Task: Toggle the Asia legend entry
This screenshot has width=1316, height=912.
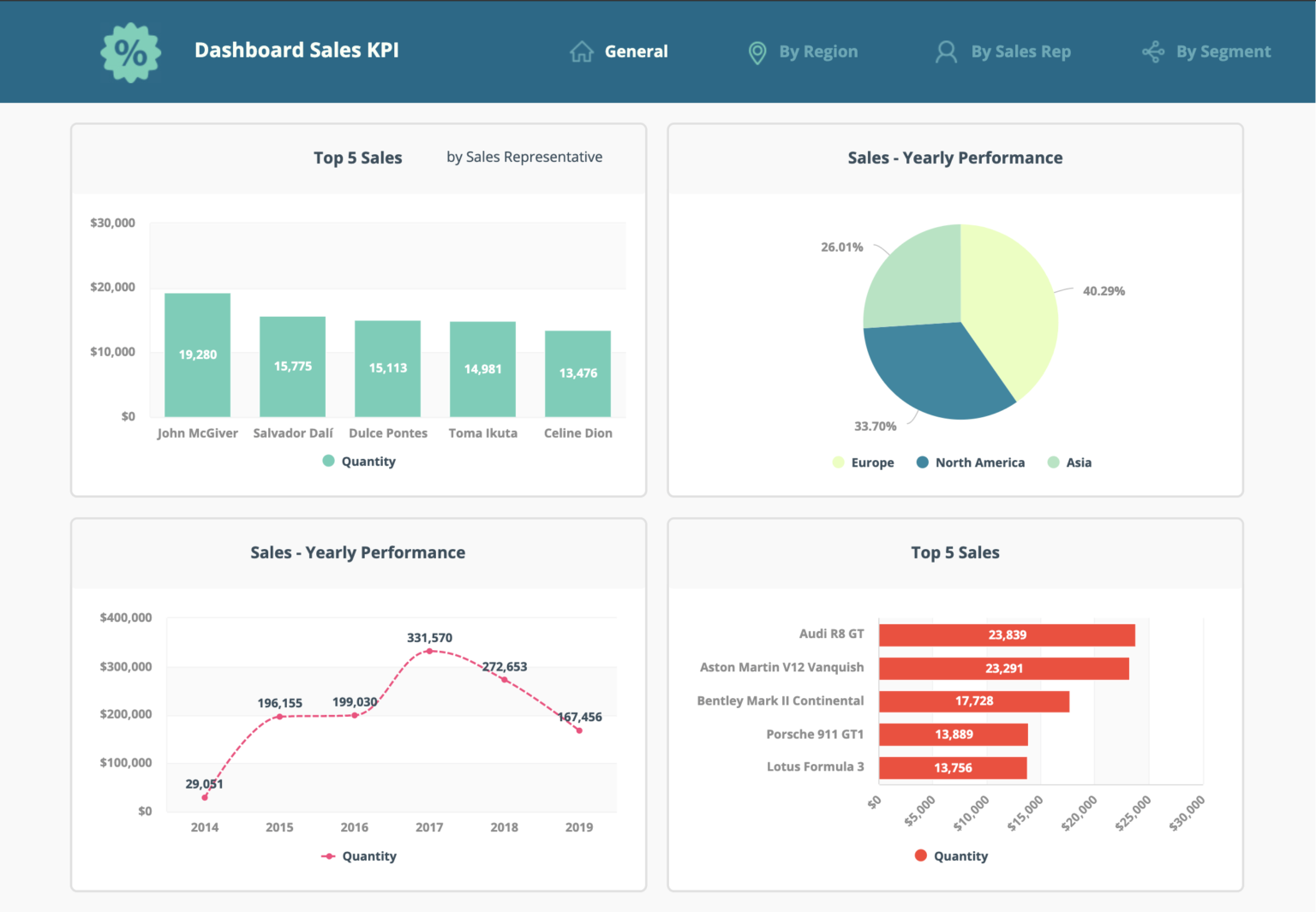Action: [x=1071, y=462]
